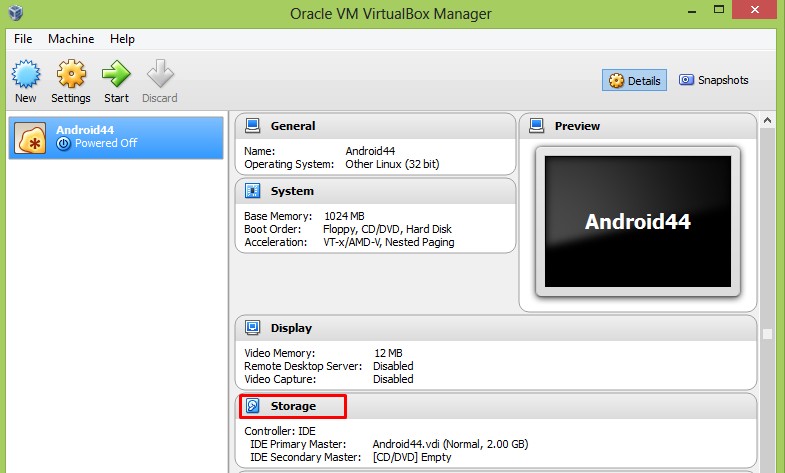Screen dimensions: 785x473
Task: Click the Display section icon
Action: [252, 328]
